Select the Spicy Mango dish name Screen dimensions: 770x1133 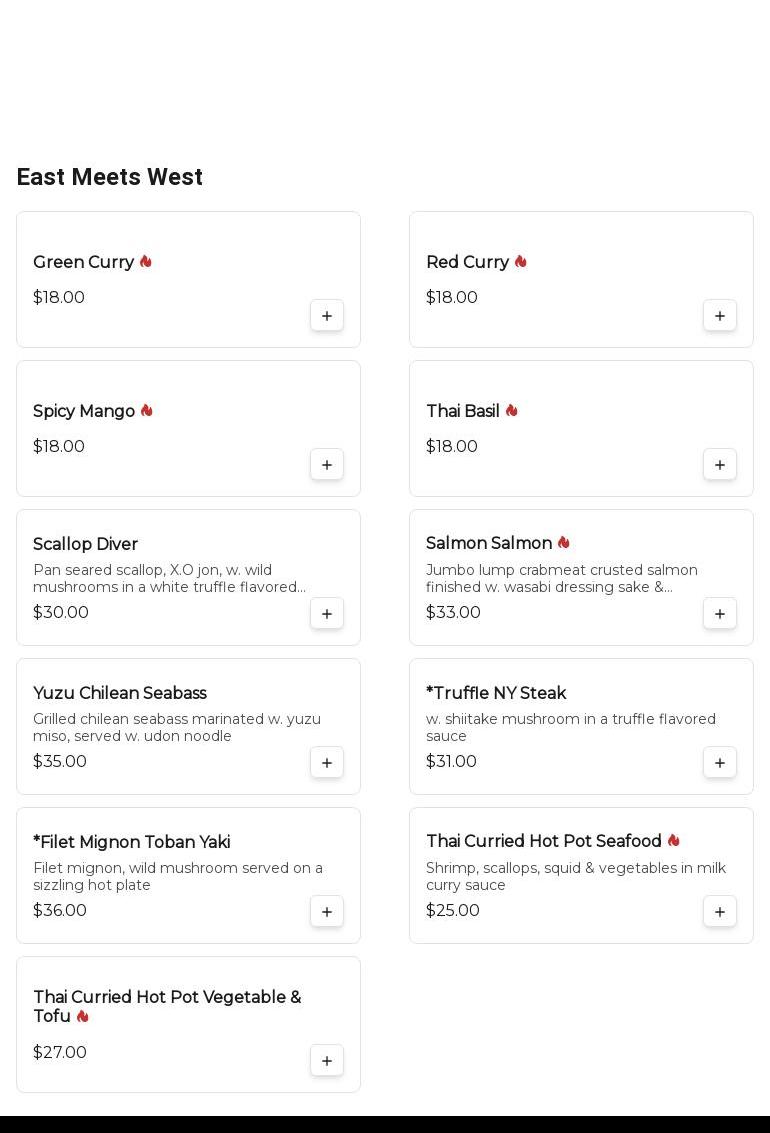(x=84, y=411)
